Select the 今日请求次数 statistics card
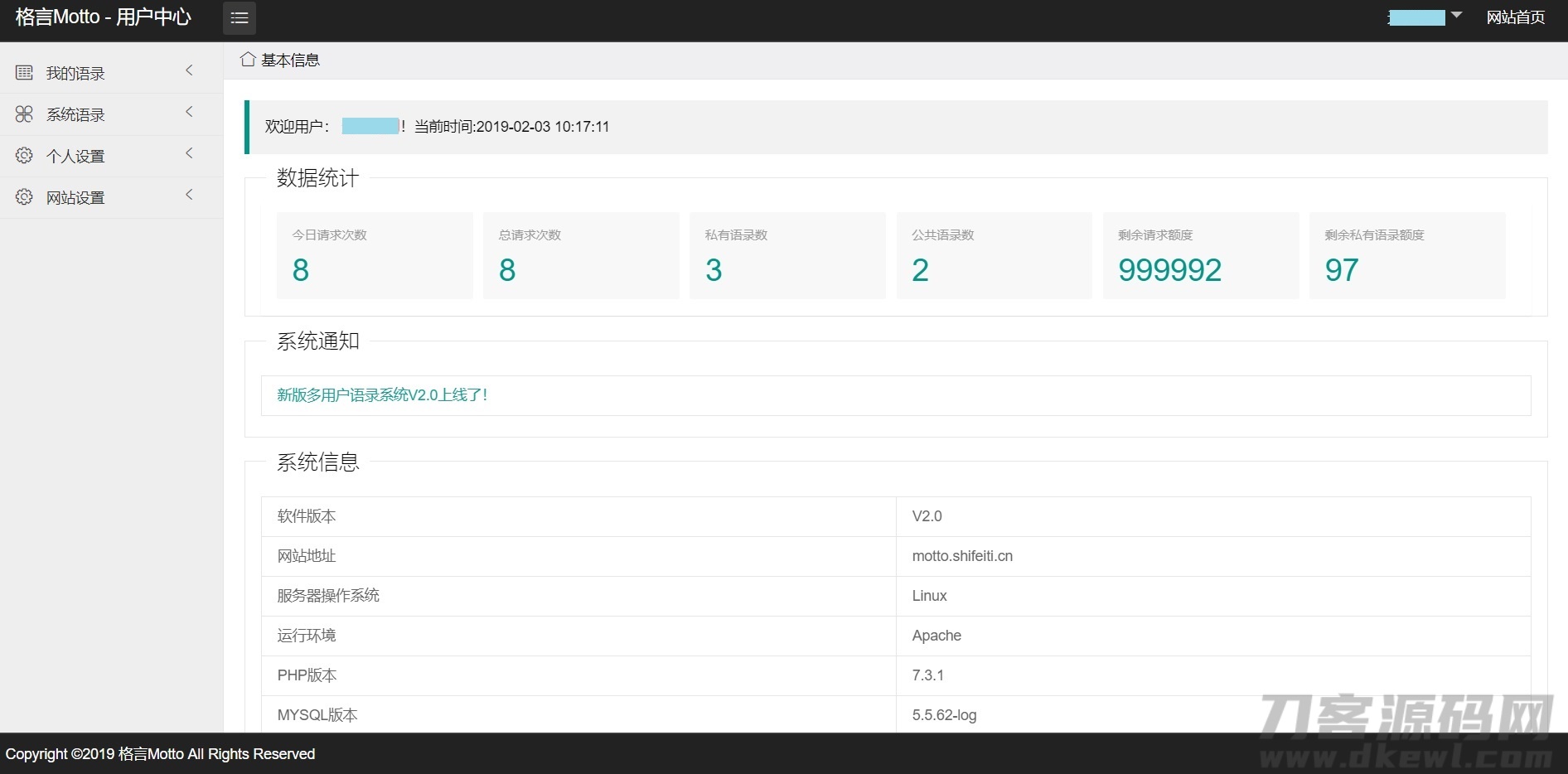The image size is (1568, 774). (374, 255)
